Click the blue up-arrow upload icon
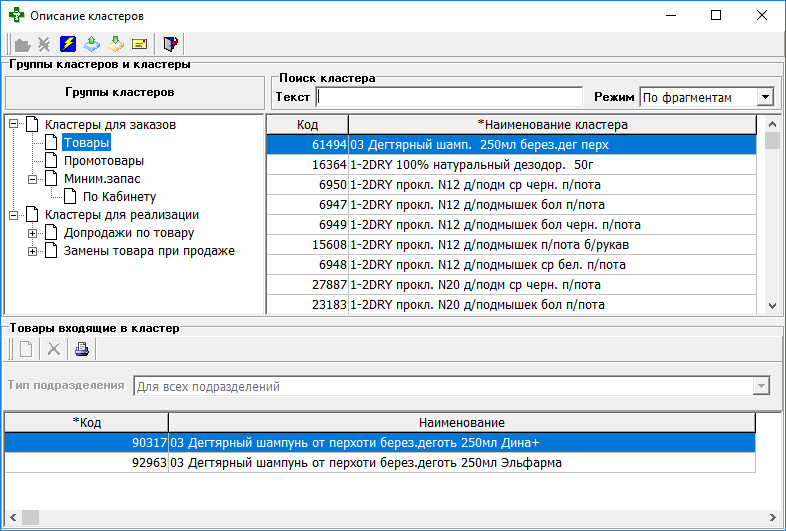Viewport: 786px width, 531px height. (92, 44)
